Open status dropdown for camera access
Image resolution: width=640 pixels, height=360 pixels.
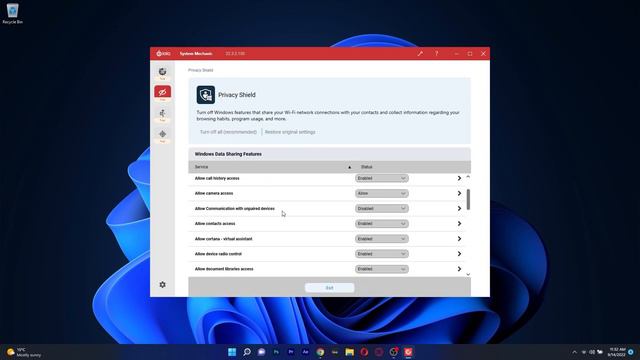pos(382,193)
